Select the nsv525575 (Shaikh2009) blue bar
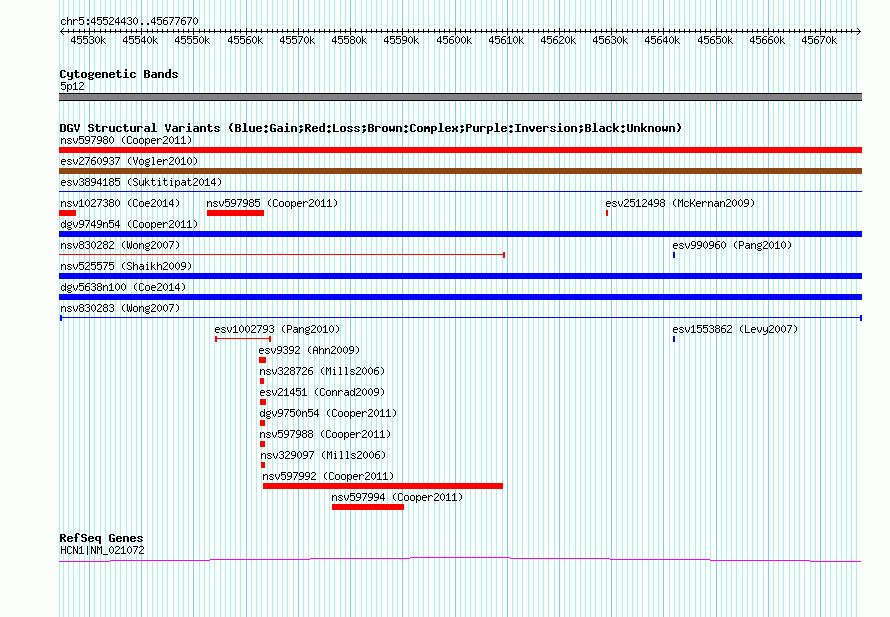This screenshot has width=890, height=617. click(x=460, y=276)
